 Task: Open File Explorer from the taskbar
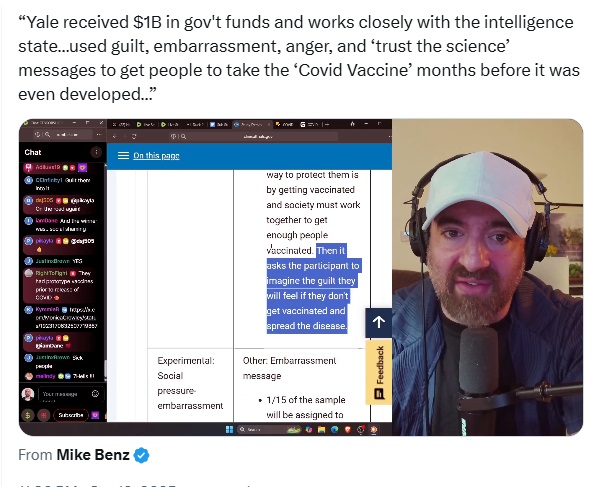tap(321, 430)
